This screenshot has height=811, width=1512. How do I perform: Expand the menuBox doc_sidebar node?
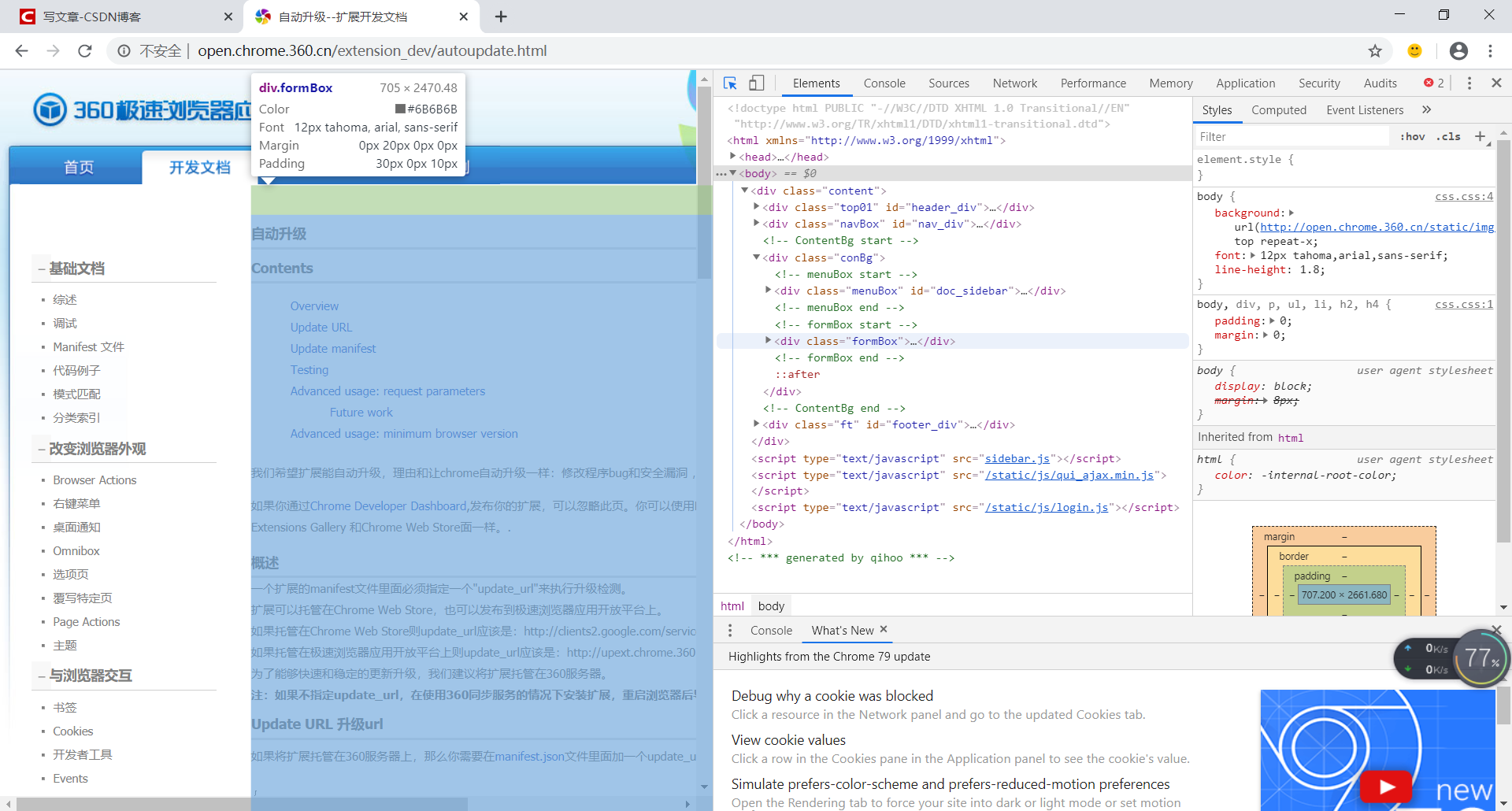[x=768, y=291]
